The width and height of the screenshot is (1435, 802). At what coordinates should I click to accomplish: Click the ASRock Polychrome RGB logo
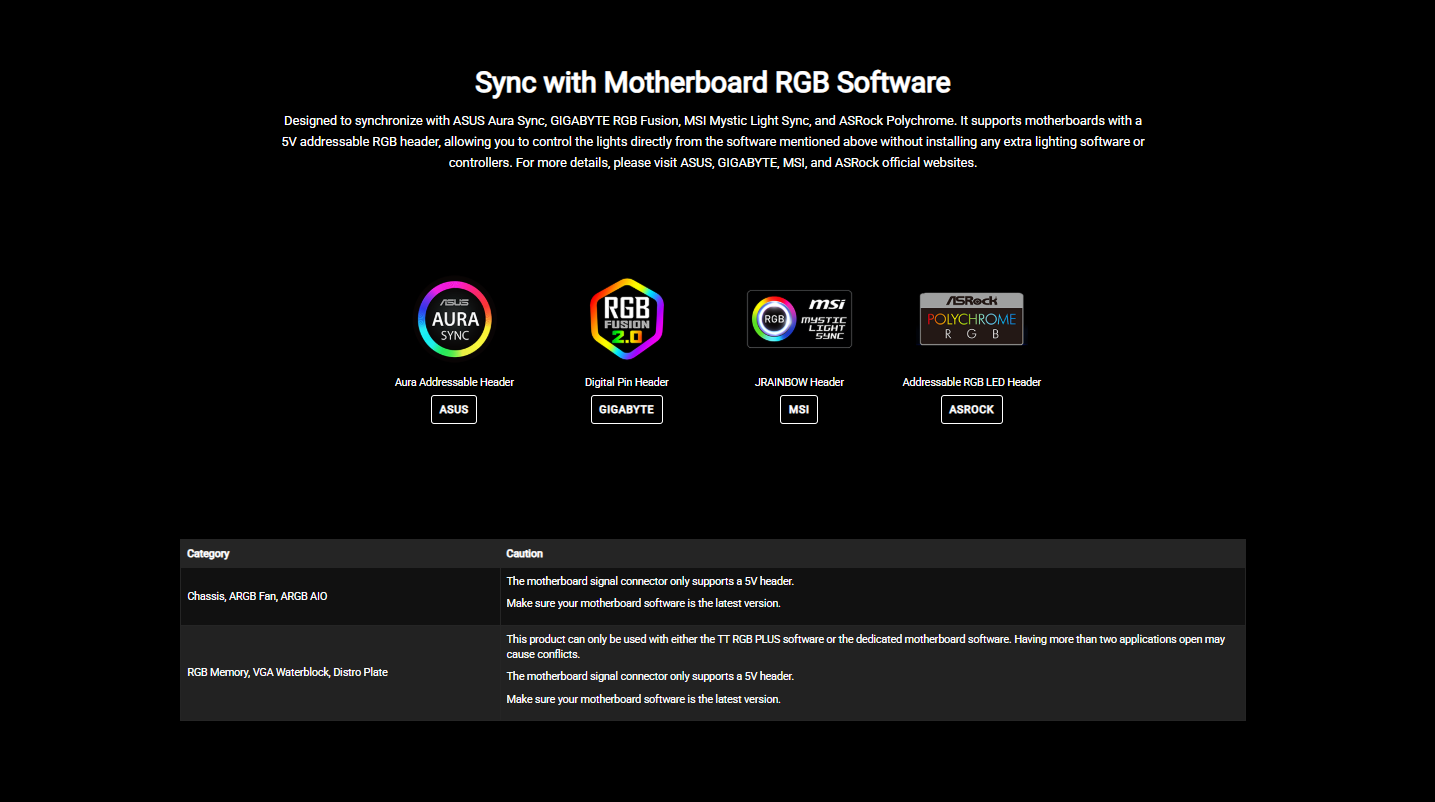(x=971, y=319)
